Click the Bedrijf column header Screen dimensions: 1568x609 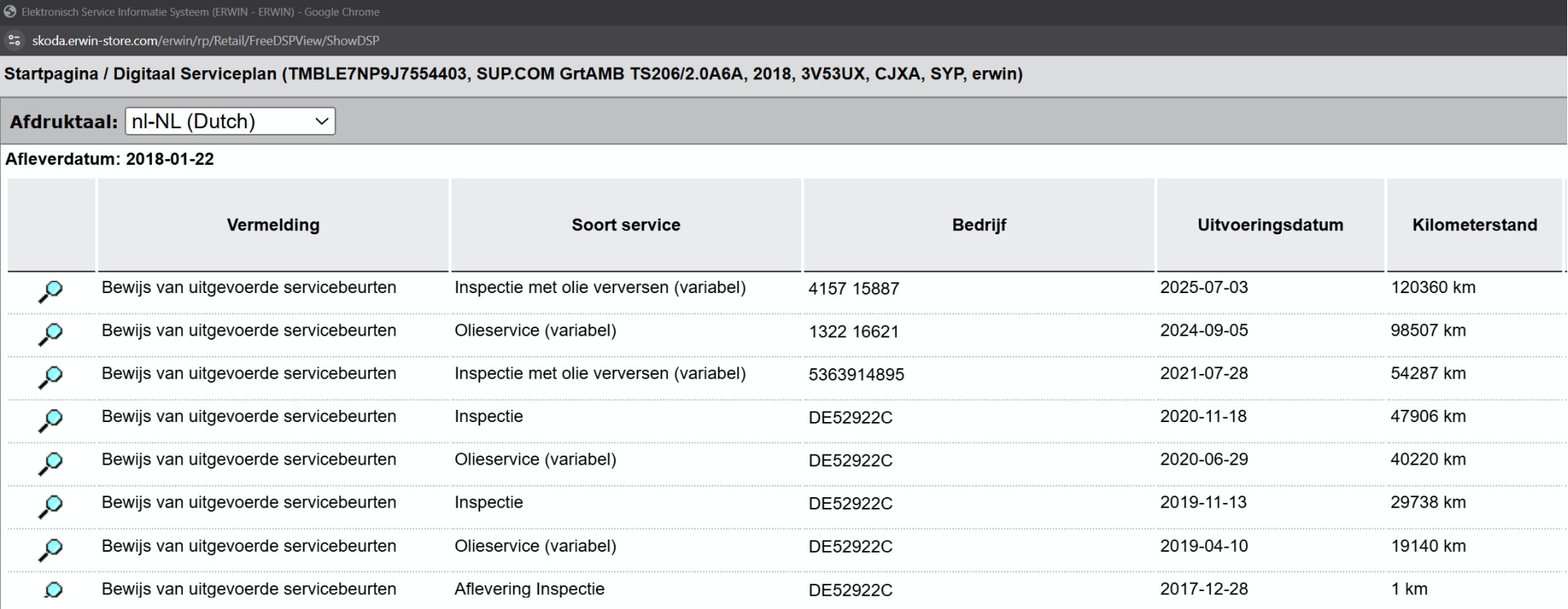pyautogui.click(x=979, y=225)
